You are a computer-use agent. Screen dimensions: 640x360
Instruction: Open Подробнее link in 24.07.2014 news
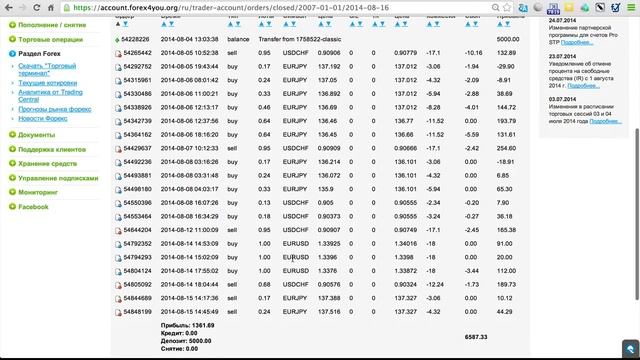pyautogui.click(x=577, y=42)
